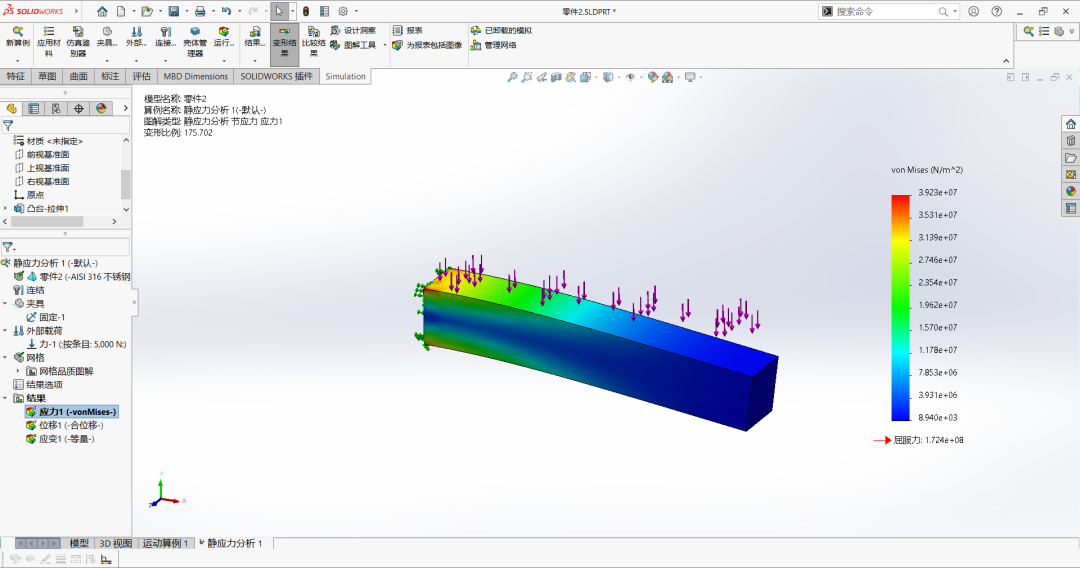Toggle the 变形结果 deformed result button

point(284,41)
